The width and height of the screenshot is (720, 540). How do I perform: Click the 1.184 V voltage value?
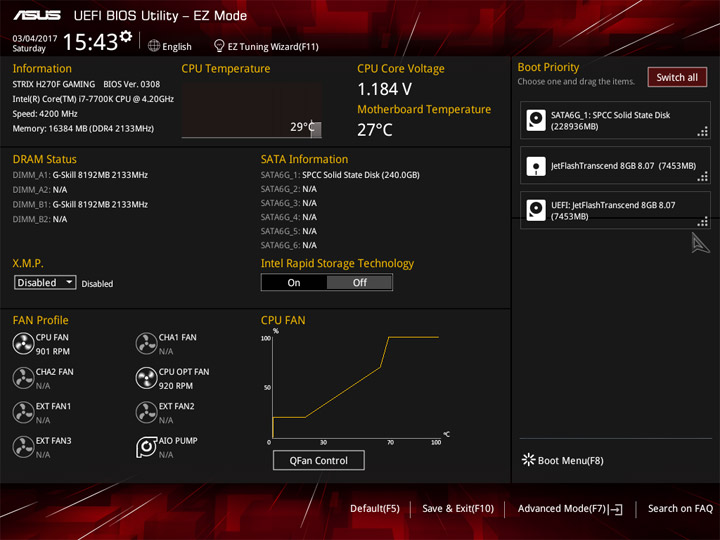(x=385, y=89)
